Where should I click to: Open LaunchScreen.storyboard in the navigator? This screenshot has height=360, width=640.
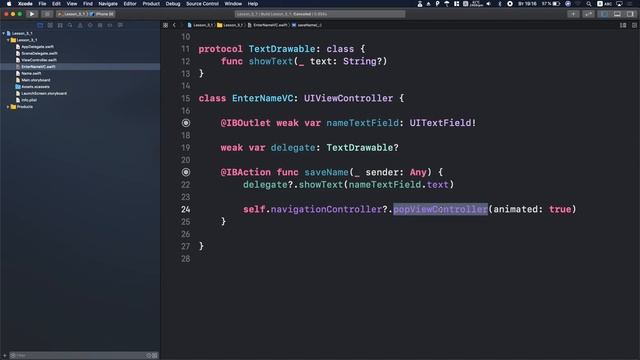point(44,93)
